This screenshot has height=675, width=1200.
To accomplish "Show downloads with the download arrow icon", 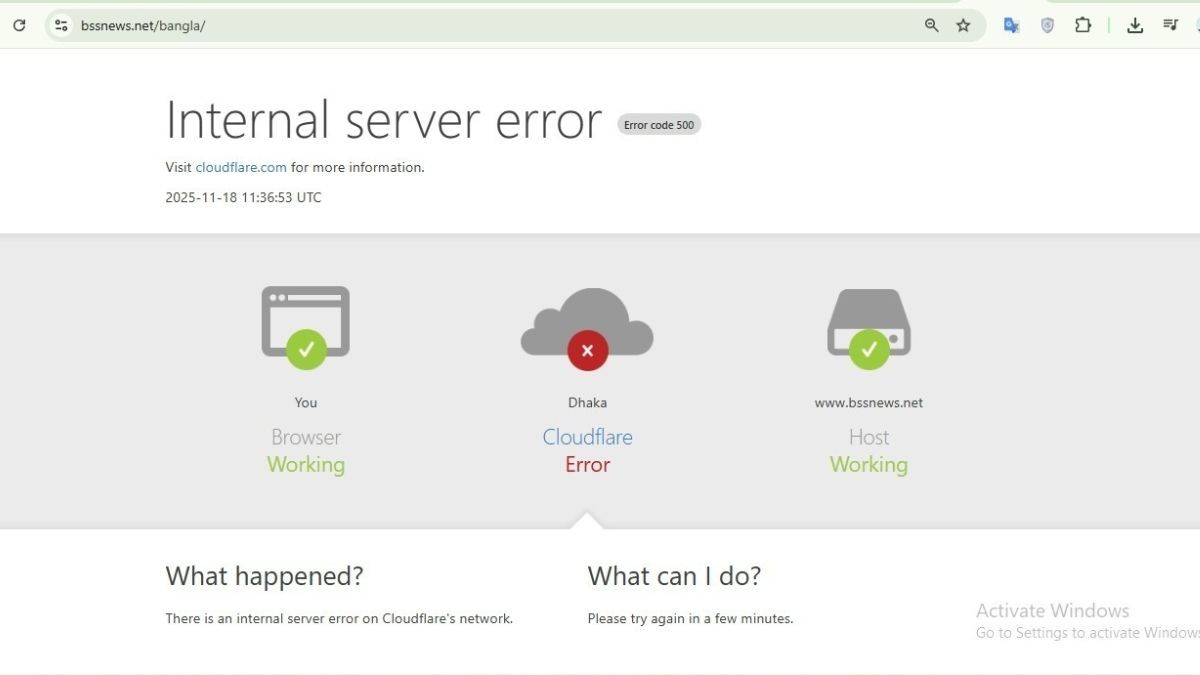I will [x=1135, y=26].
